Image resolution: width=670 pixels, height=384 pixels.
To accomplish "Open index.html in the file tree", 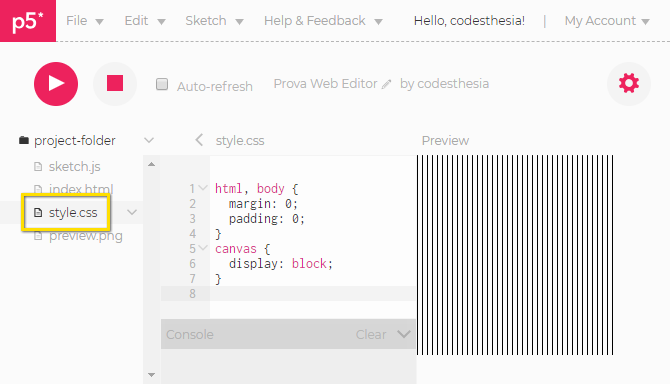I will (x=81, y=189).
